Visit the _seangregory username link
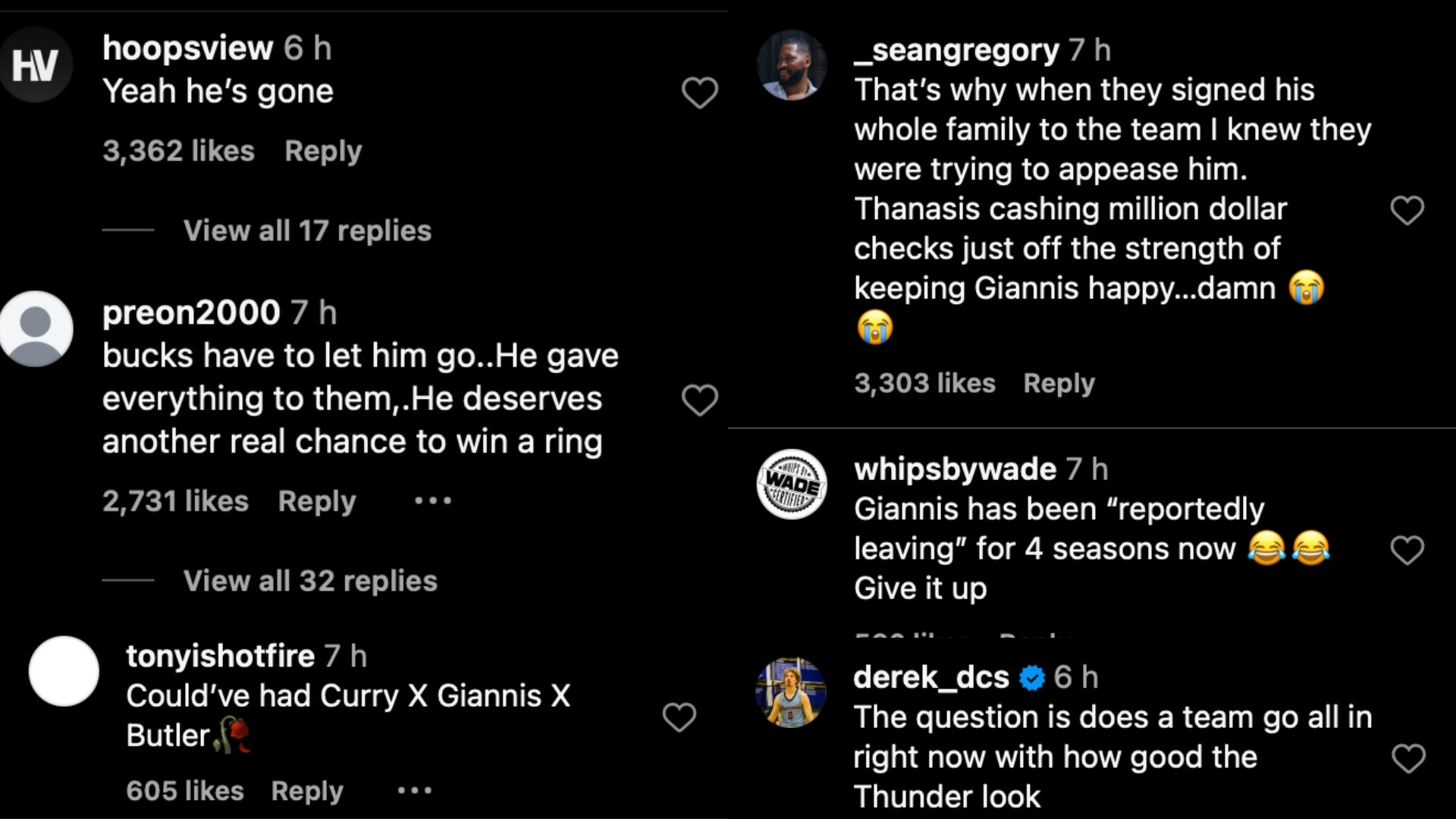The height and width of the screenshot is (819, 1456). [x=957, y=50]
